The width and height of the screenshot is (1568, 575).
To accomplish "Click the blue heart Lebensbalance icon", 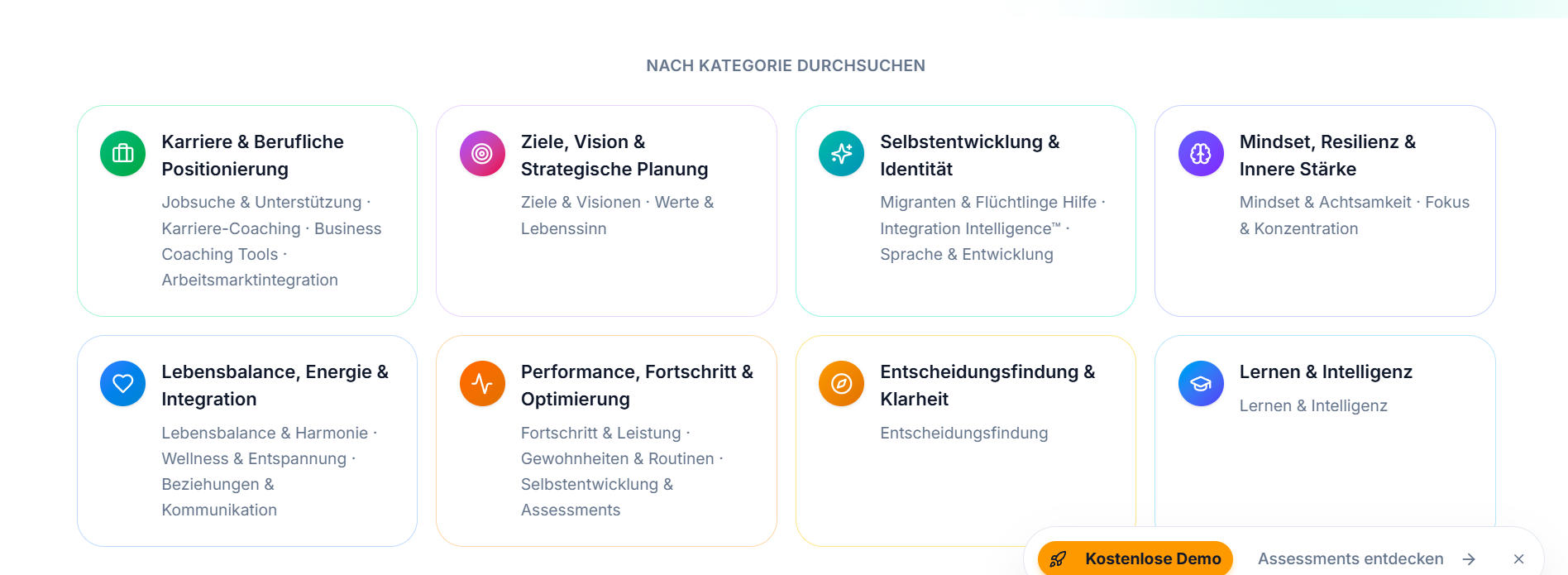I will click(x=122, y=384).
